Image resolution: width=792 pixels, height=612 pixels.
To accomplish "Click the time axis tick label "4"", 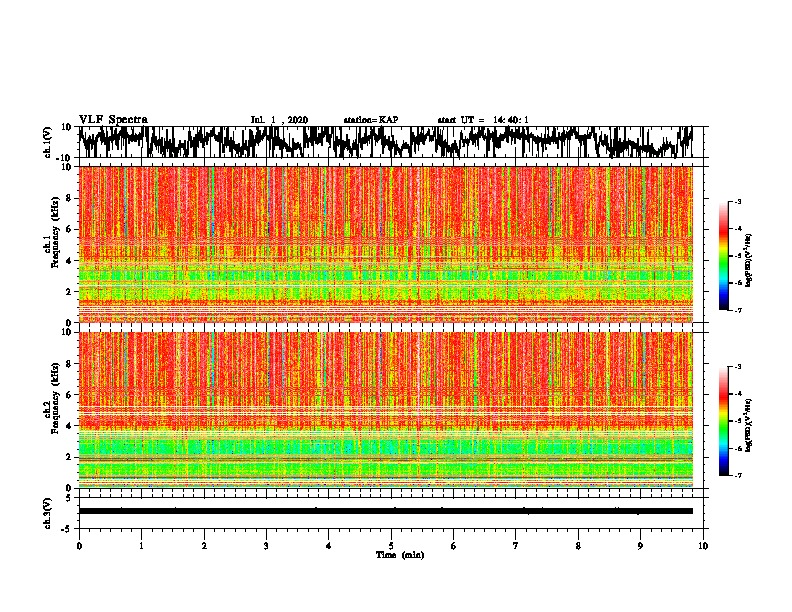I will pos(328,546).
